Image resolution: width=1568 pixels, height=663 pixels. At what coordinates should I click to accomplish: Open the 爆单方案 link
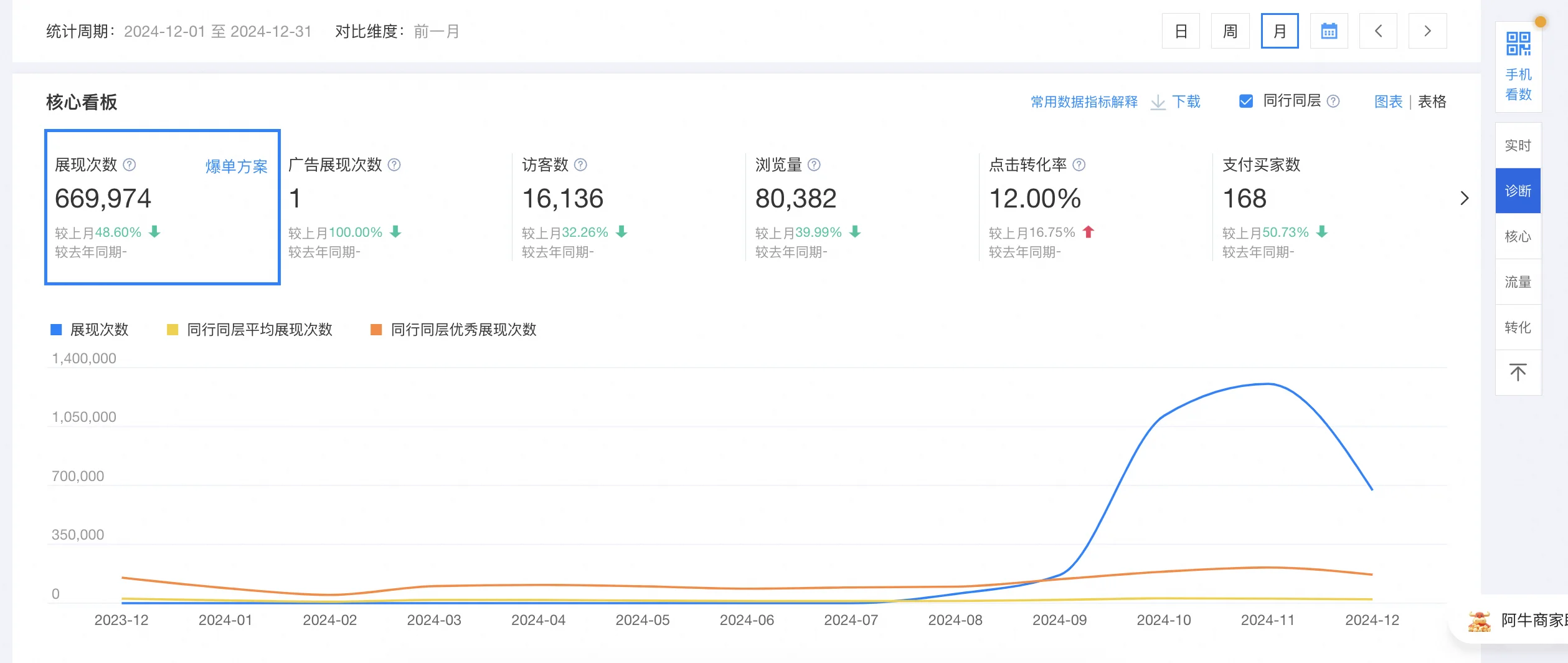(237, 166)
